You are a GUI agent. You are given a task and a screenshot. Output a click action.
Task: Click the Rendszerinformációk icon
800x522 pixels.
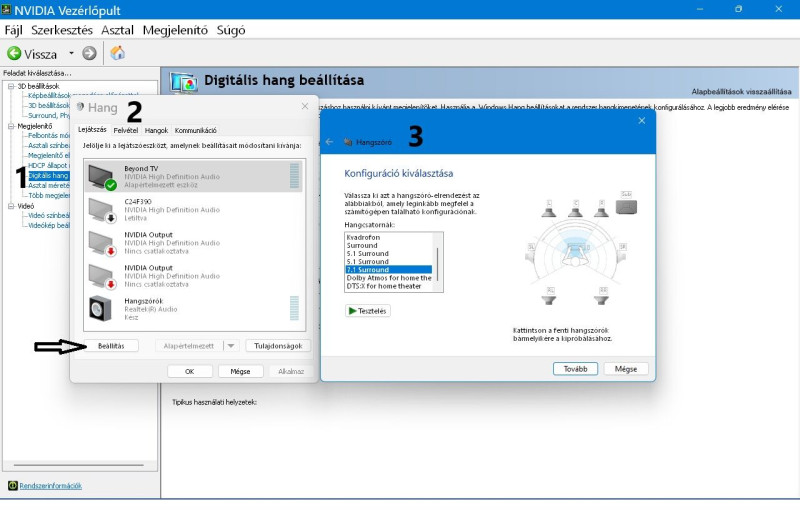point(13,486)
